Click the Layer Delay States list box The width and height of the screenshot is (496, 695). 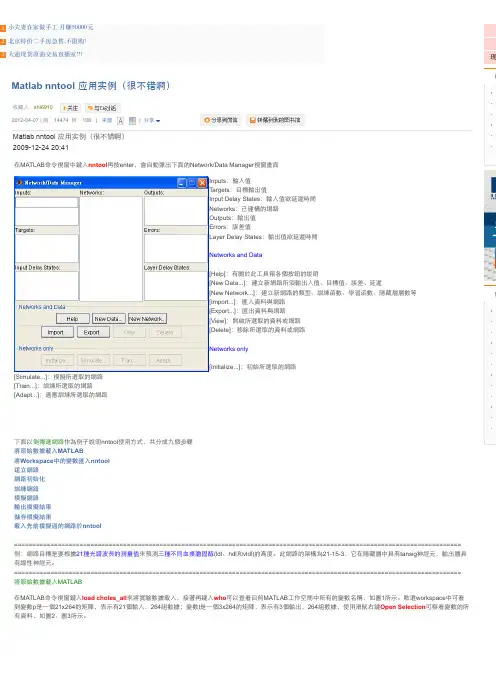point(176,286)
